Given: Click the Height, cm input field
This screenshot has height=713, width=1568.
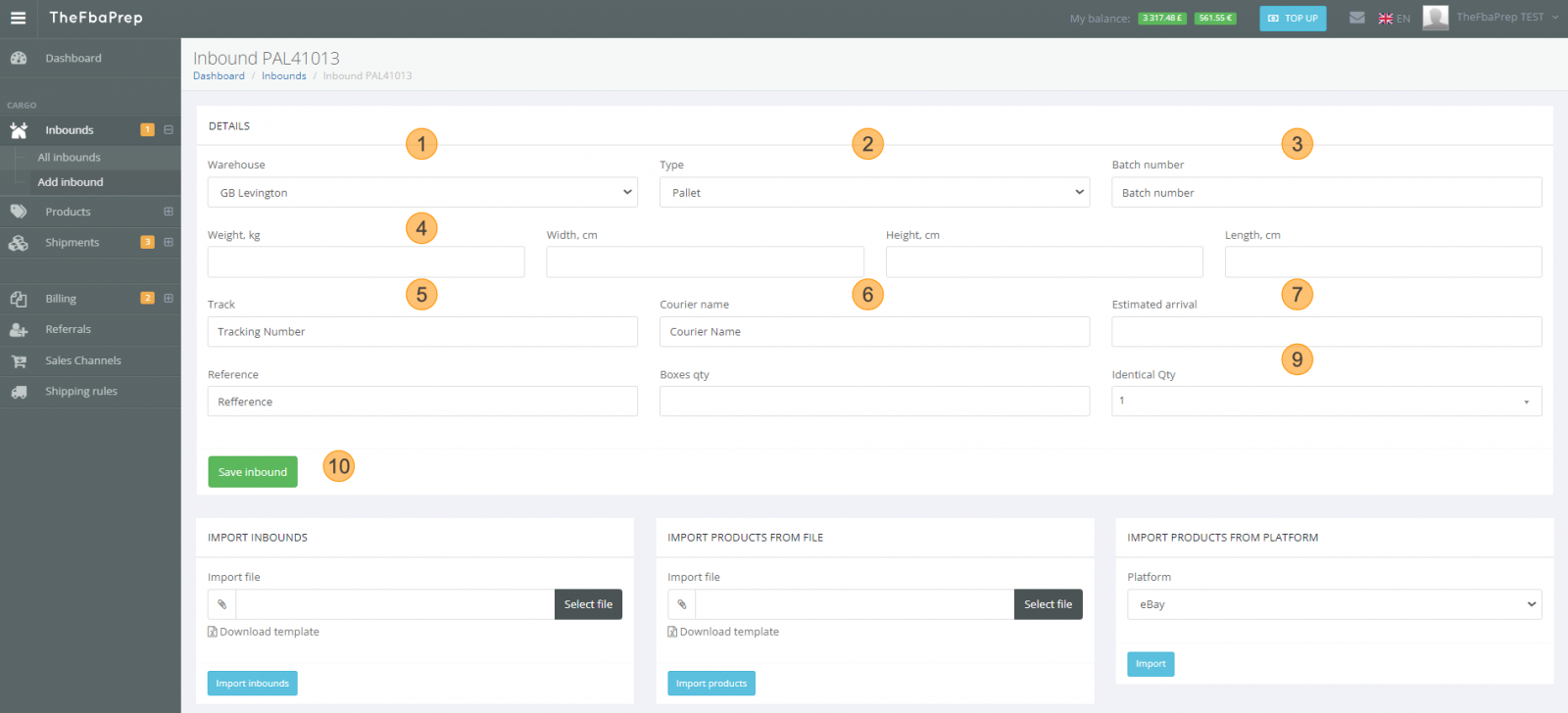Looking at the screenshot, I should 1044,261.
